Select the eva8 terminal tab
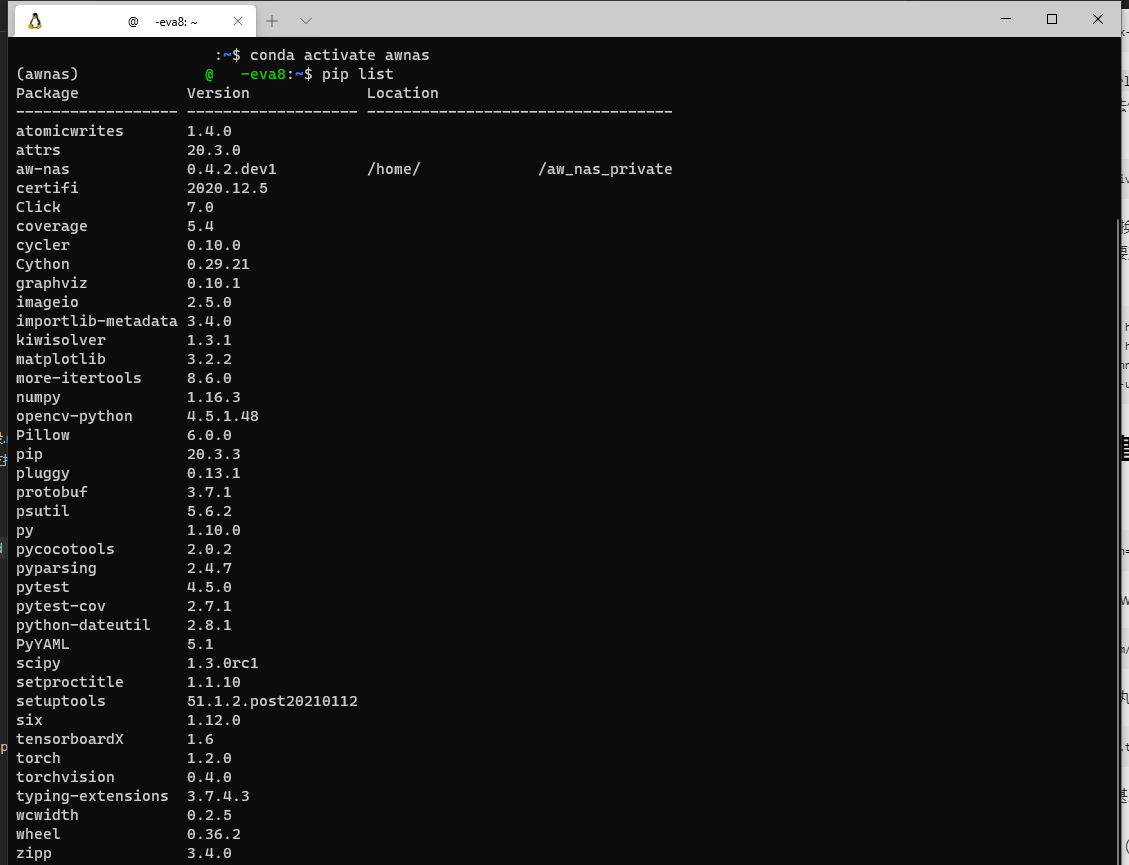1129x865 pixels. [135, 21]
